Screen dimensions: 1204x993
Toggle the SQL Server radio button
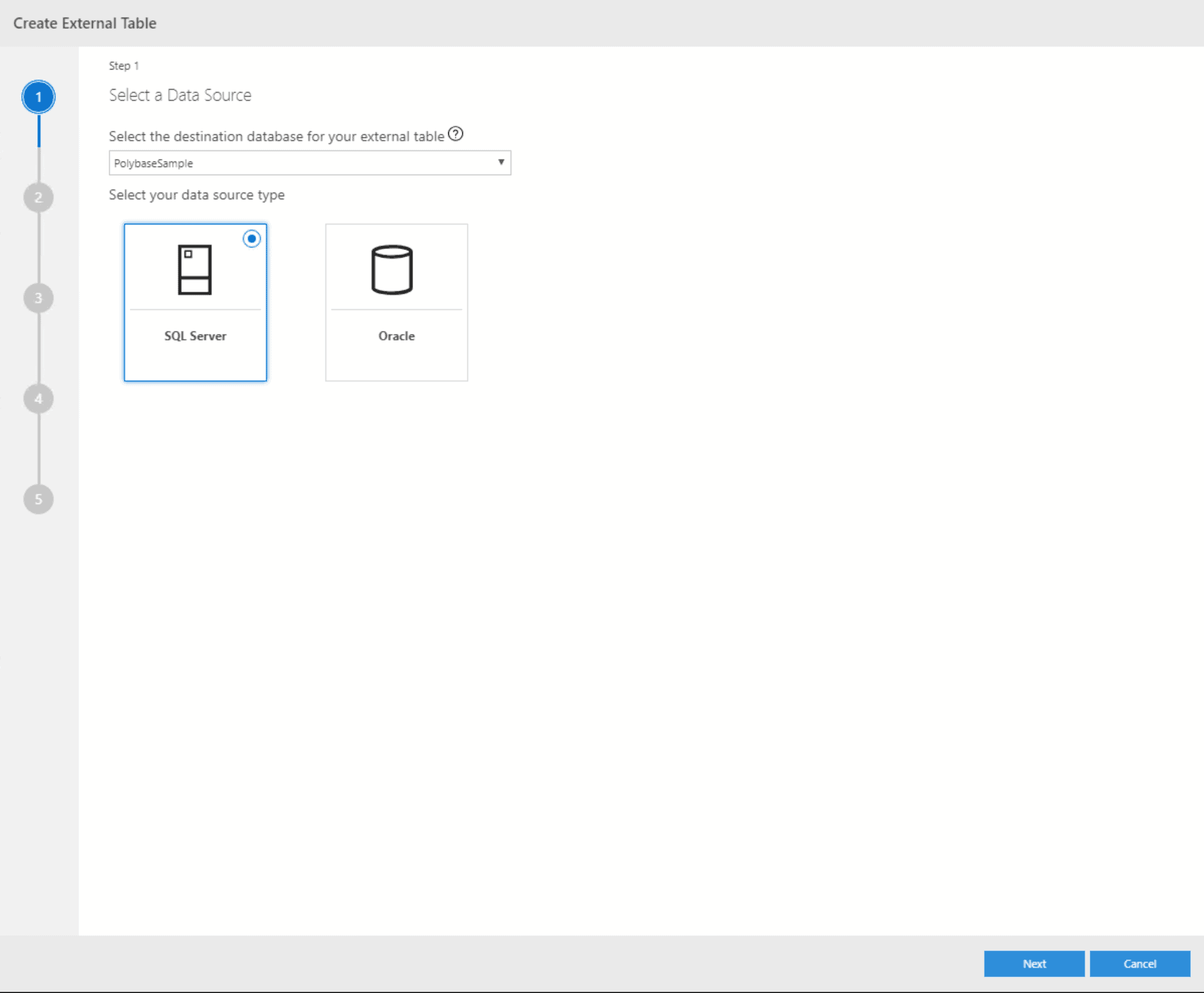pos(252,239)
